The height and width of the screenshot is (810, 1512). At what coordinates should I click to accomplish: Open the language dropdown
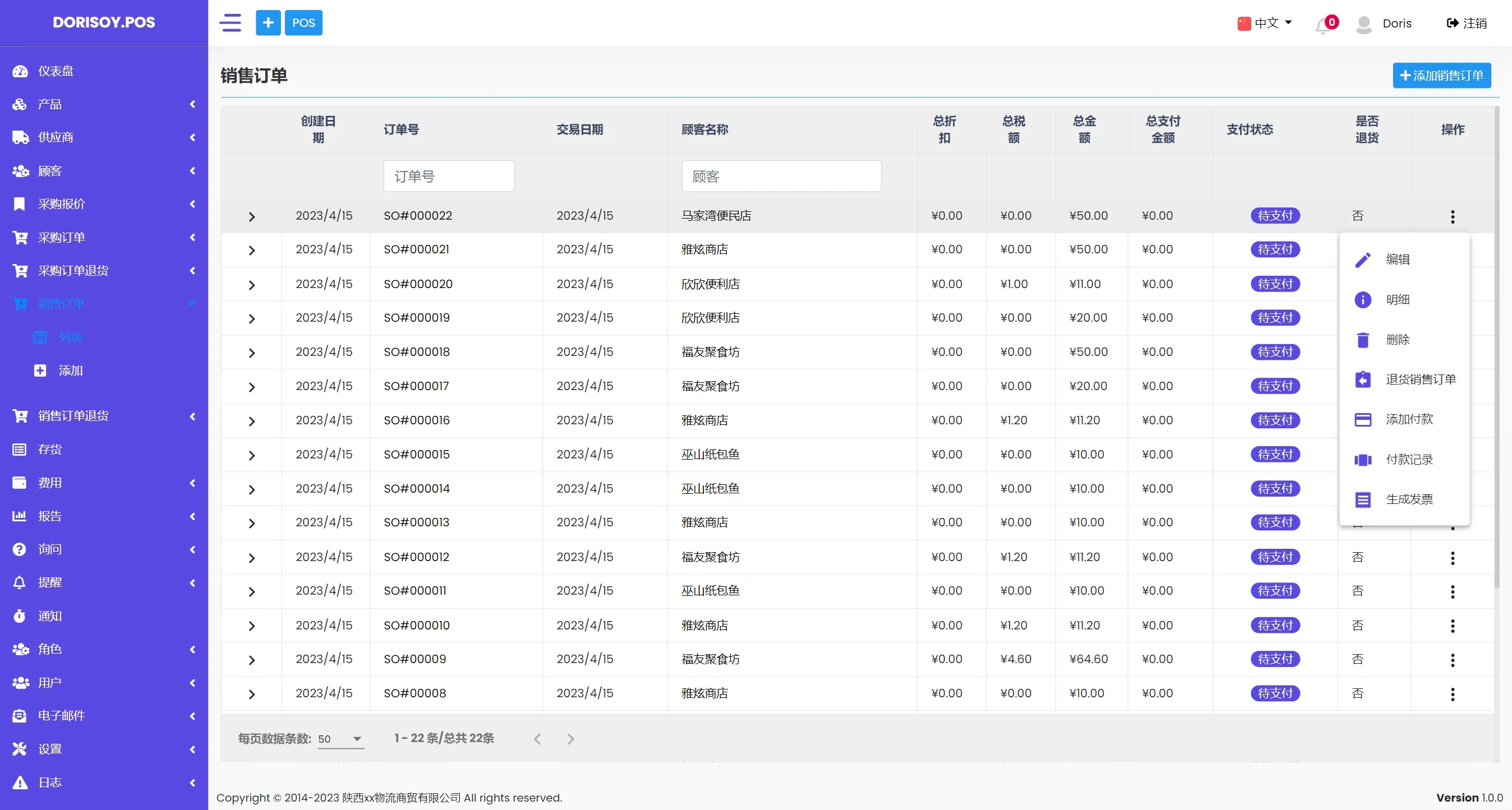pyautogui.click(x=1266, y=23)
